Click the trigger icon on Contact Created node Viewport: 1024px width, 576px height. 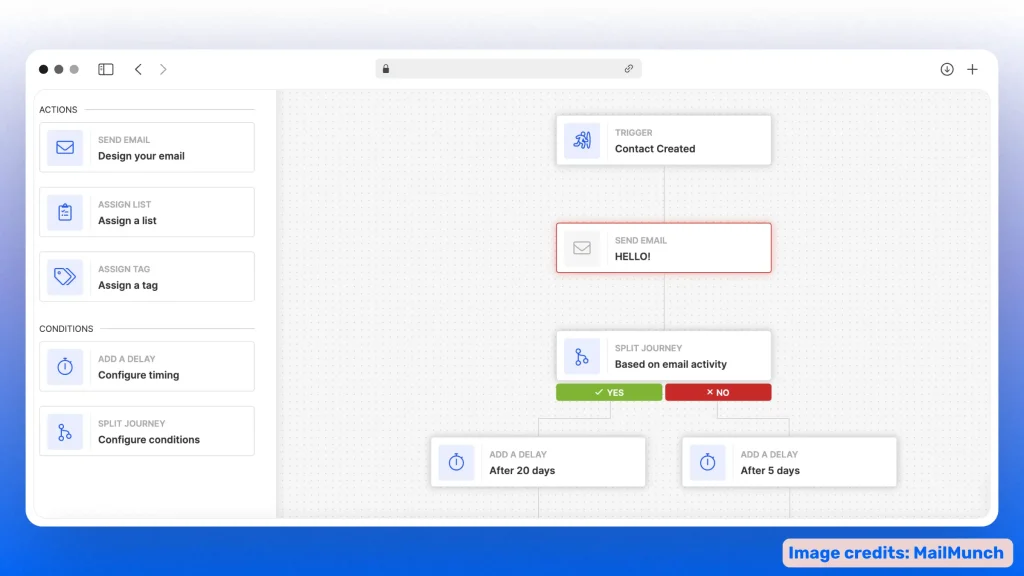click(582, 140)
